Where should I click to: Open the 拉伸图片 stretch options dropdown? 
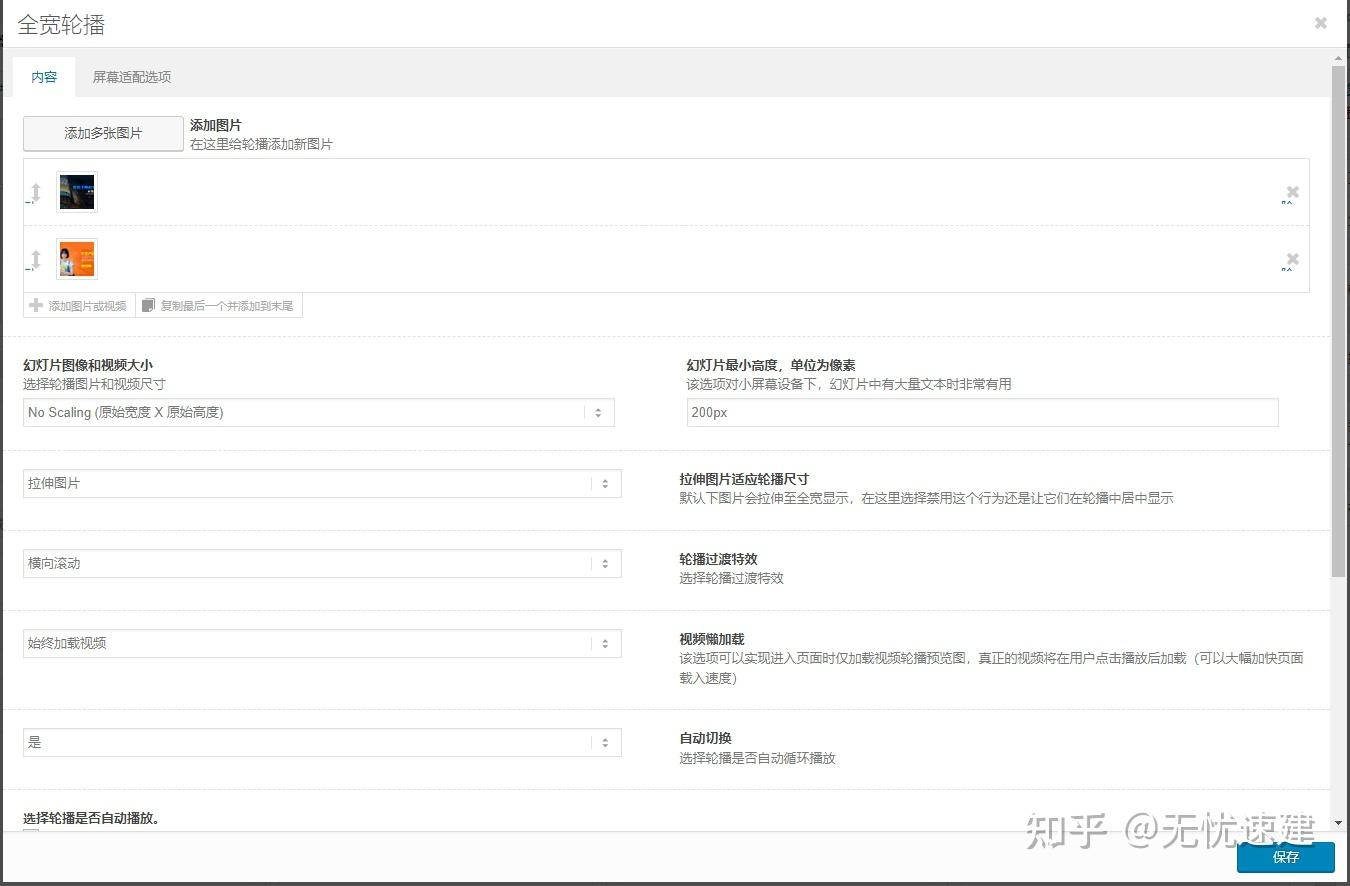(605, 483)
